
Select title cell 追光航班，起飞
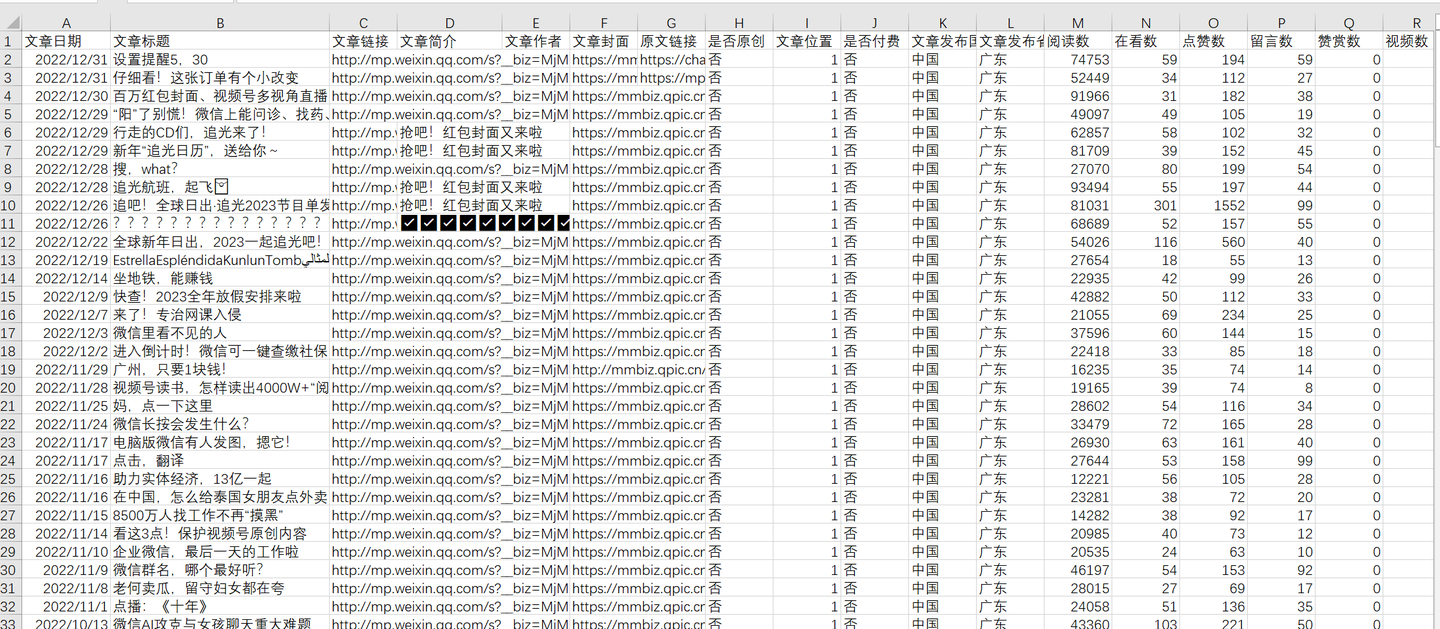(220, 187)
